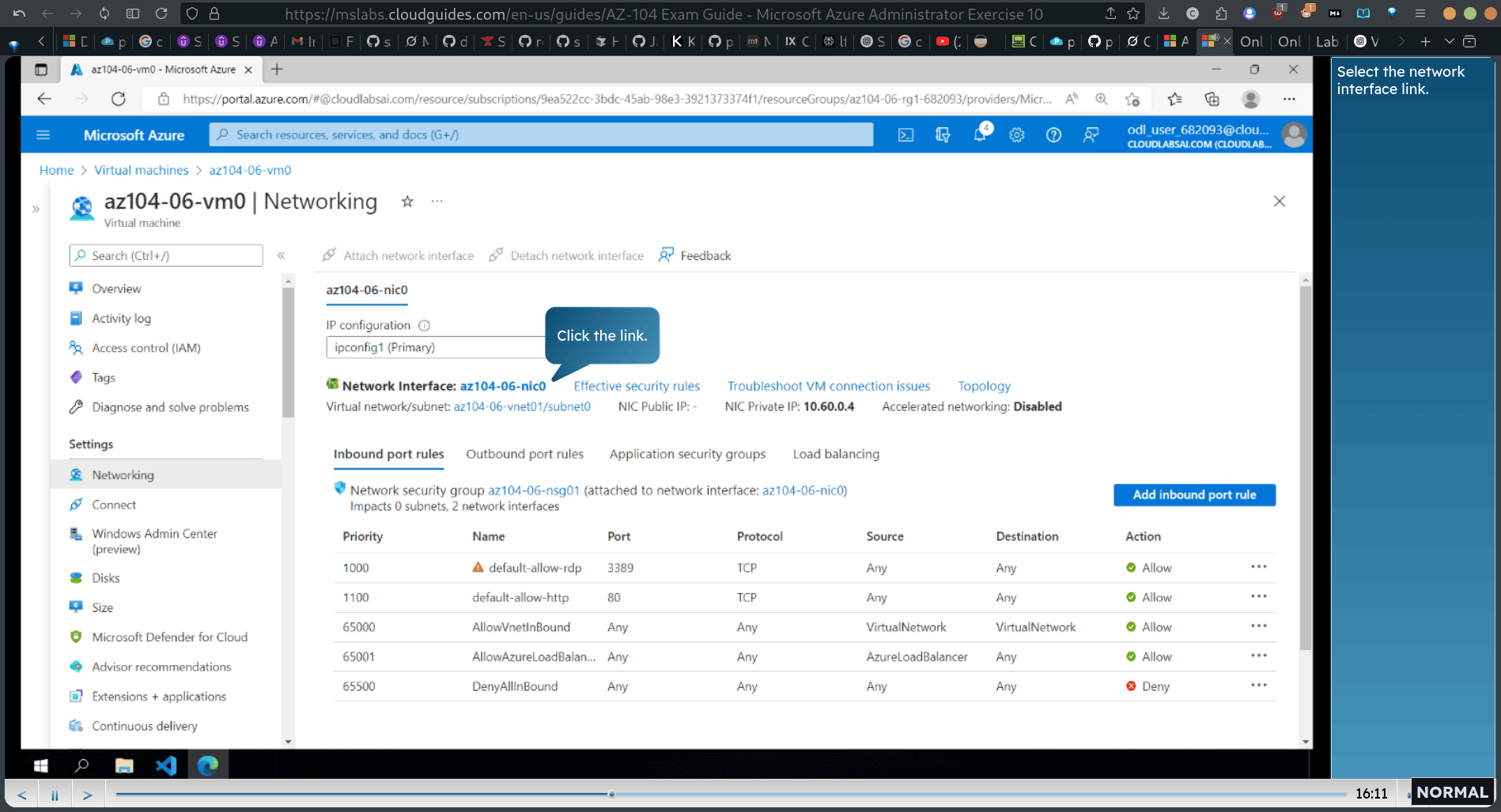Viewport: 1501px width, 812px height.
Task: Open Azure feedback icon in header
Action: click(1091, 135)
